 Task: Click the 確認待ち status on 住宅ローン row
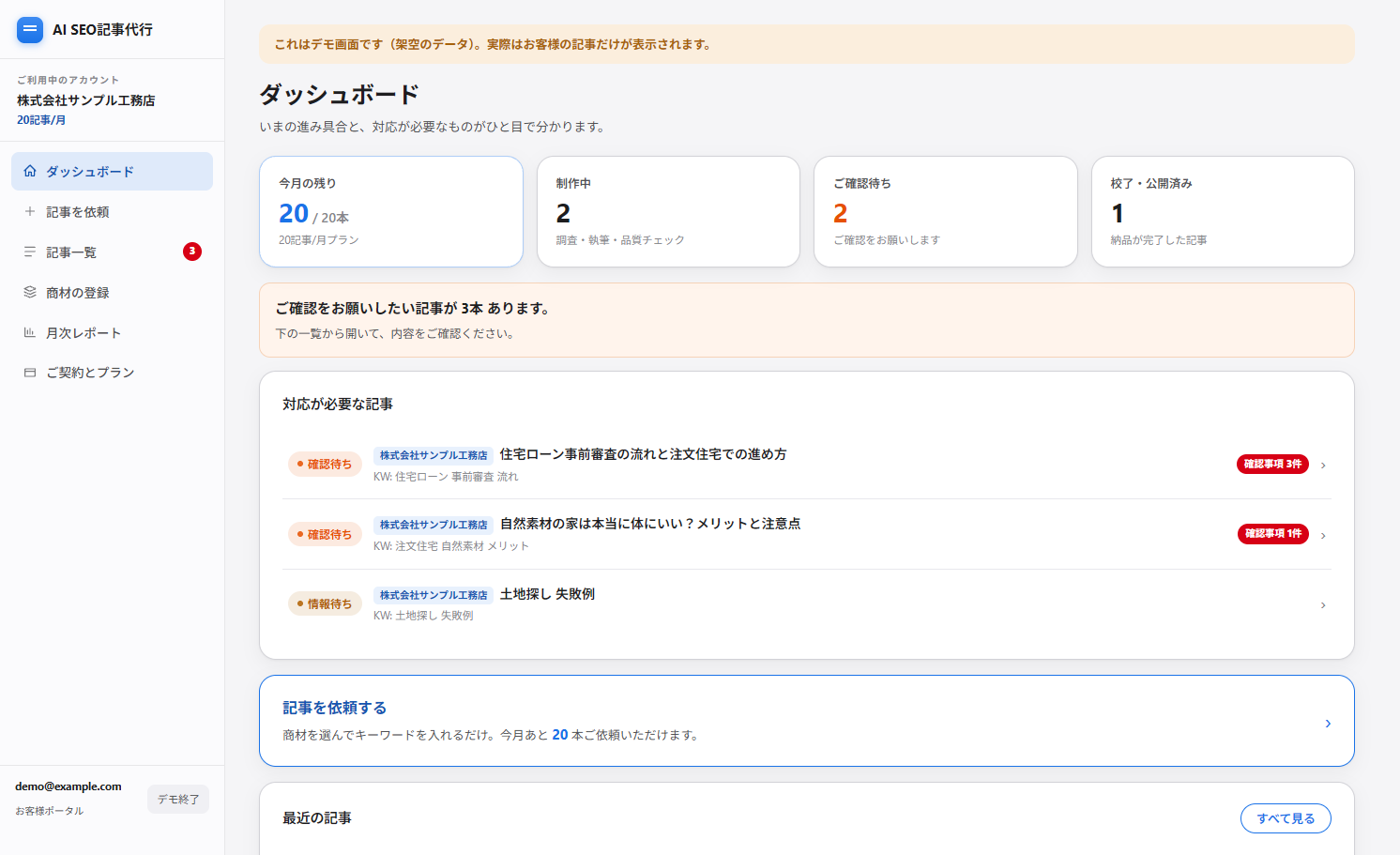pyautogui.click(x=325, y=464)
